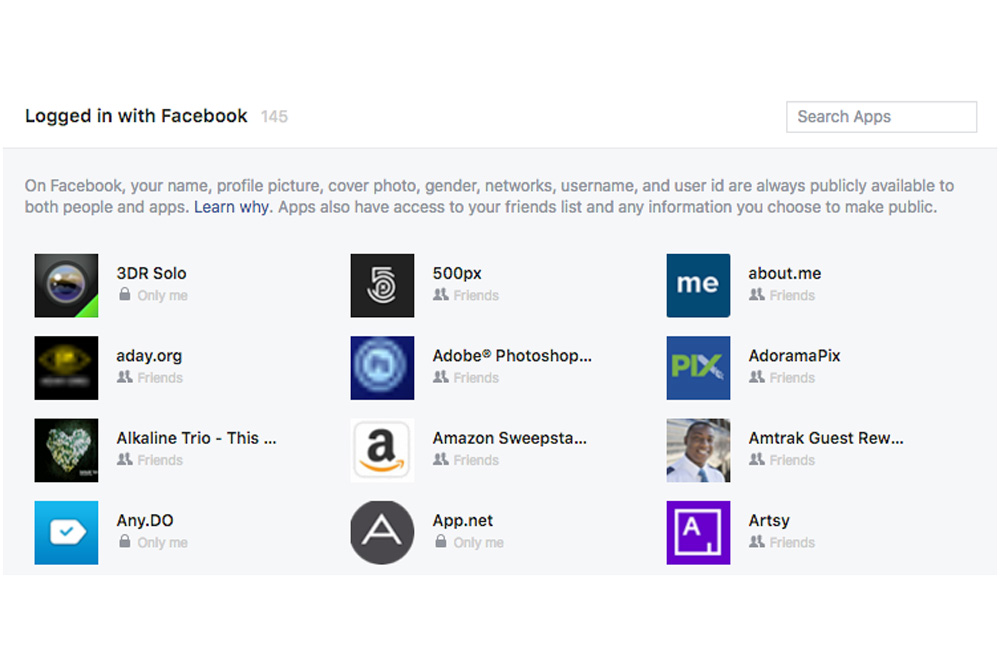Select the about.me app icon
Viewport: 1000px width, 667px height.
[698, 285]
